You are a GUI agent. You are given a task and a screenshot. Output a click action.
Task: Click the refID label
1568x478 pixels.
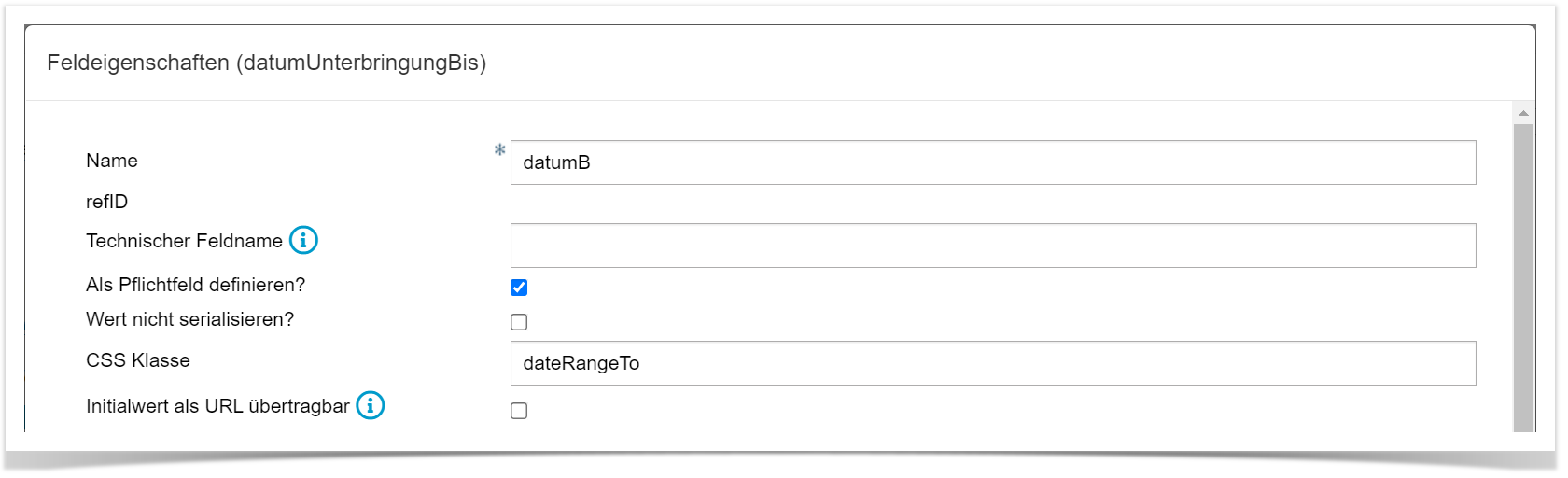pyautogui.click(x=106, y=202)
